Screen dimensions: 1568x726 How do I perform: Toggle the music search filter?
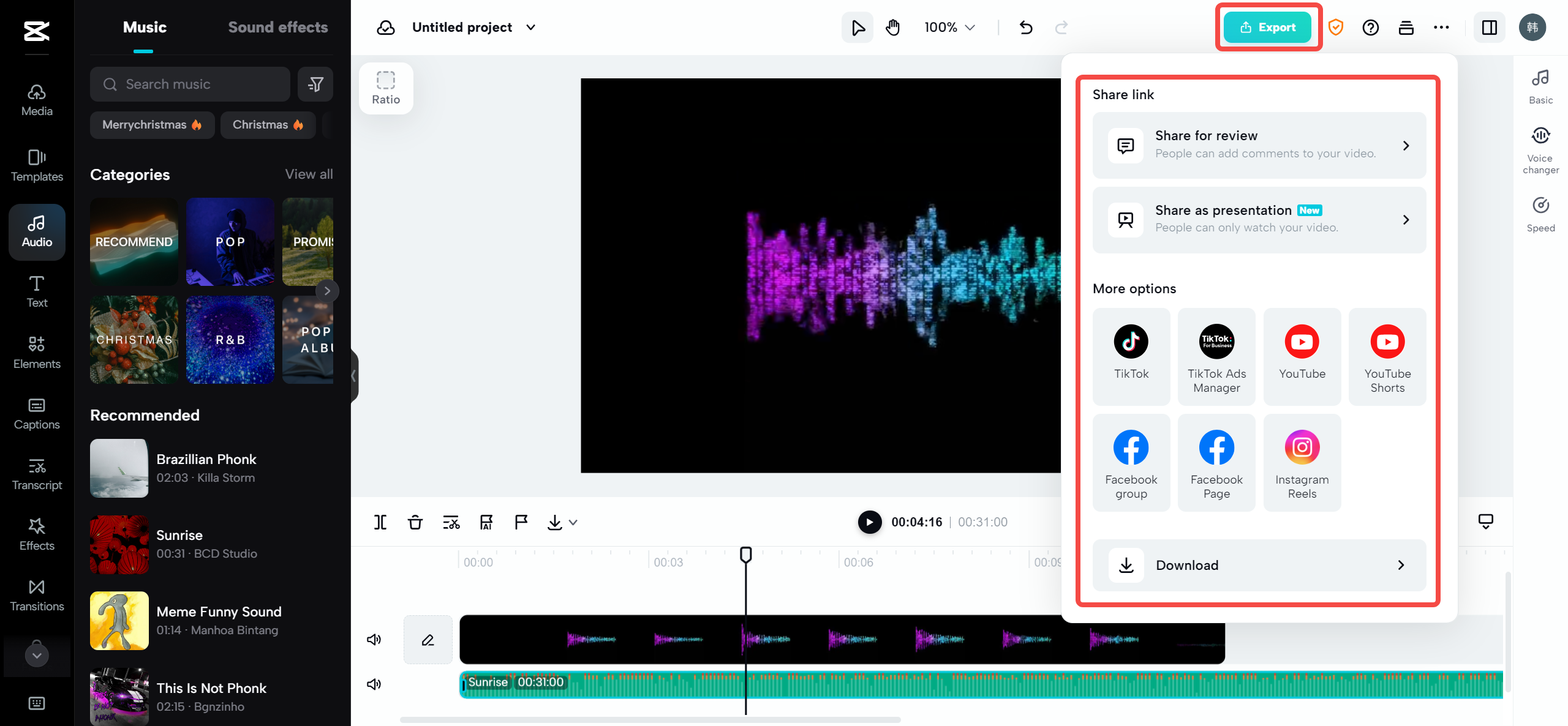coord(315,84)
